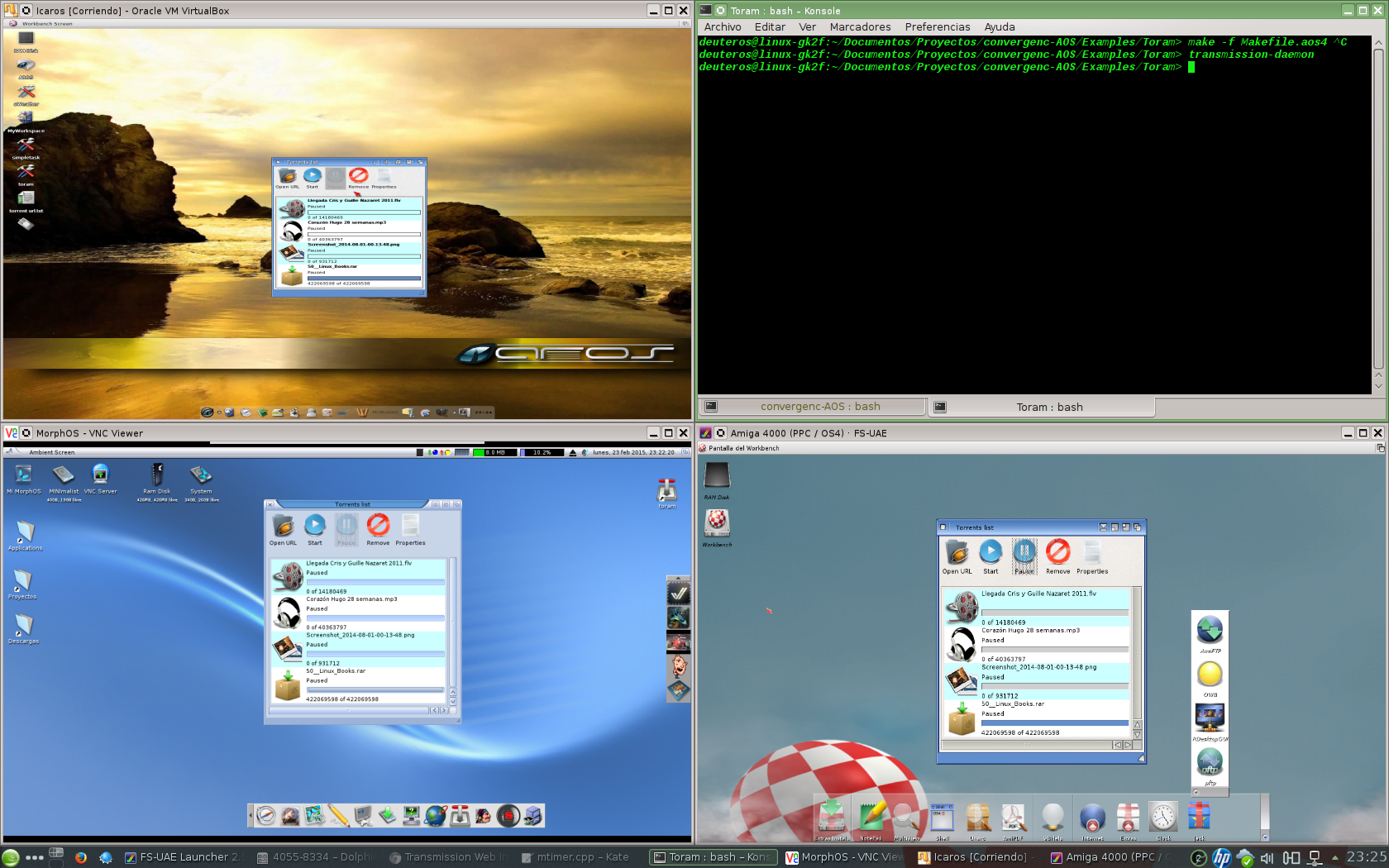Select Llegada Cris y Guille torrent in Amiga list

[x=1036, y=608]
